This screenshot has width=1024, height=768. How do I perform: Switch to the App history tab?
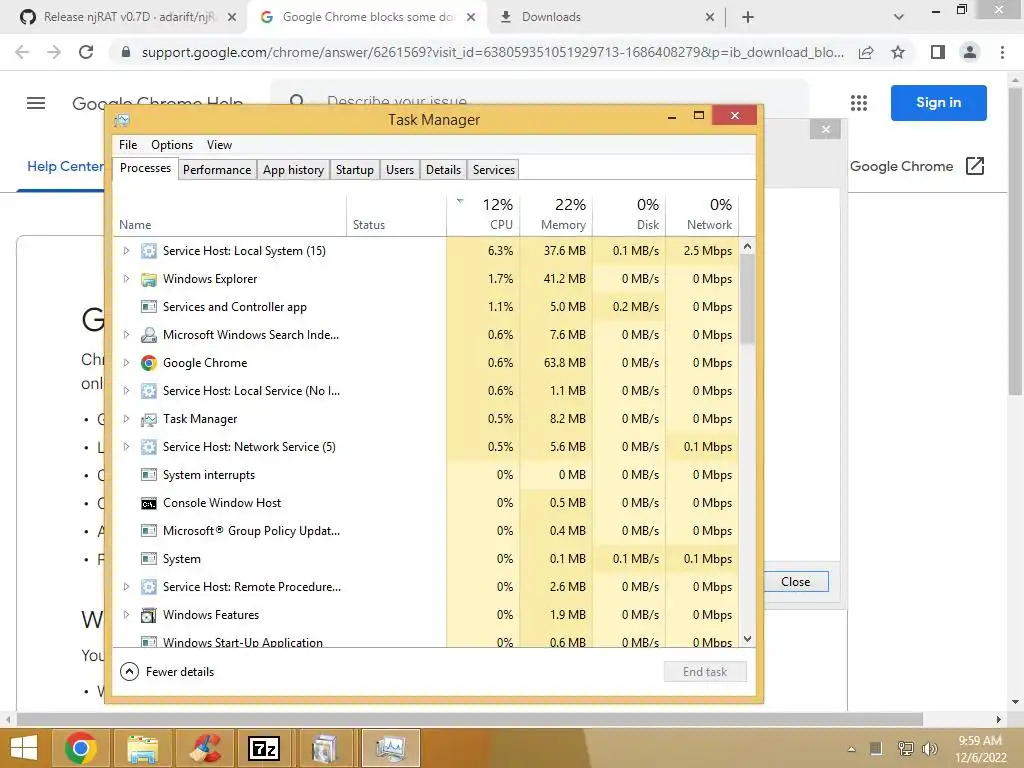pos(293,170)
